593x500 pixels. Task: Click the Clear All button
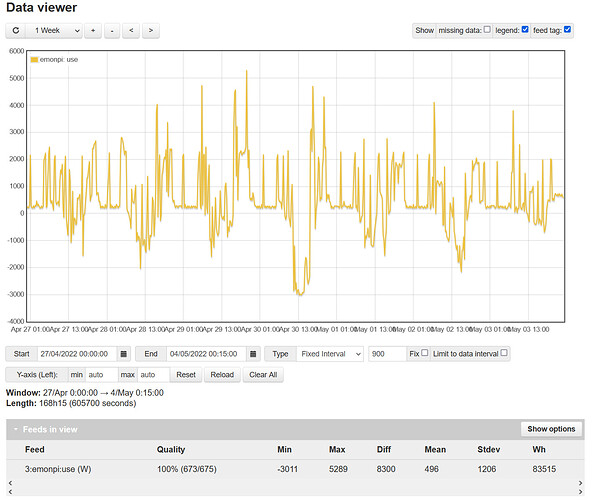263,375
